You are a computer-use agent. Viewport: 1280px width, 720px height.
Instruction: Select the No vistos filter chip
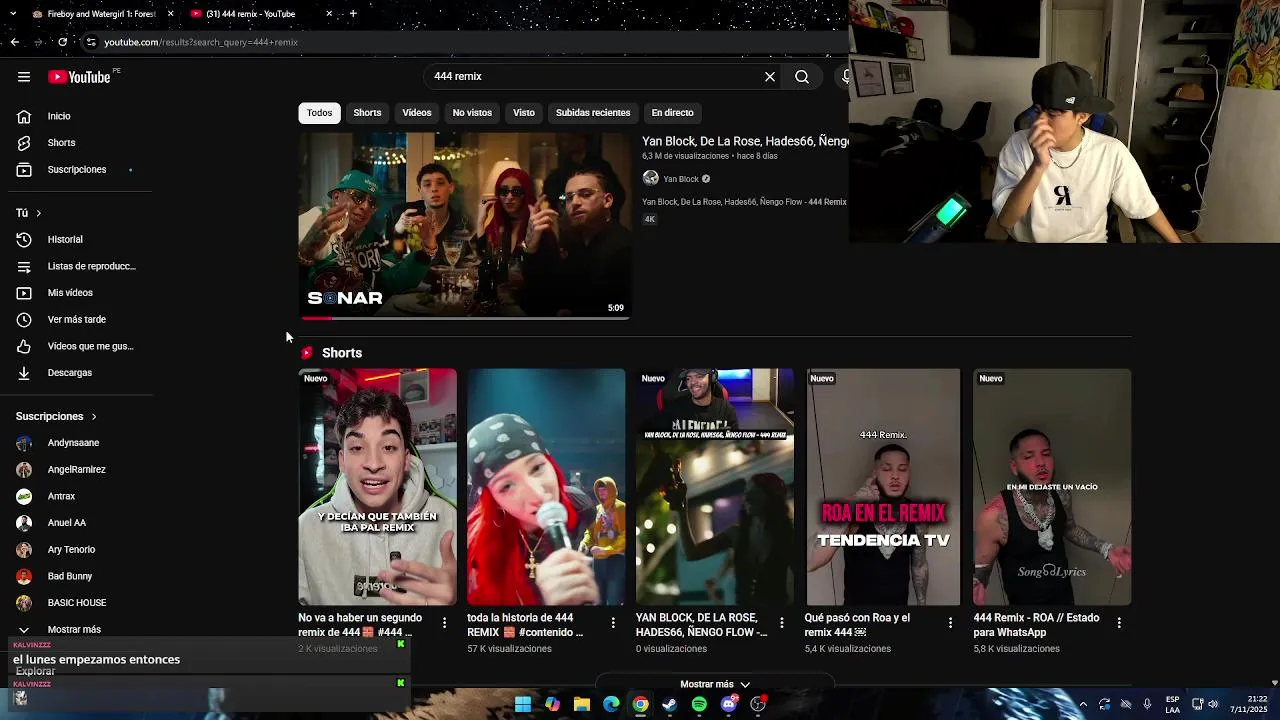point(472,113)
